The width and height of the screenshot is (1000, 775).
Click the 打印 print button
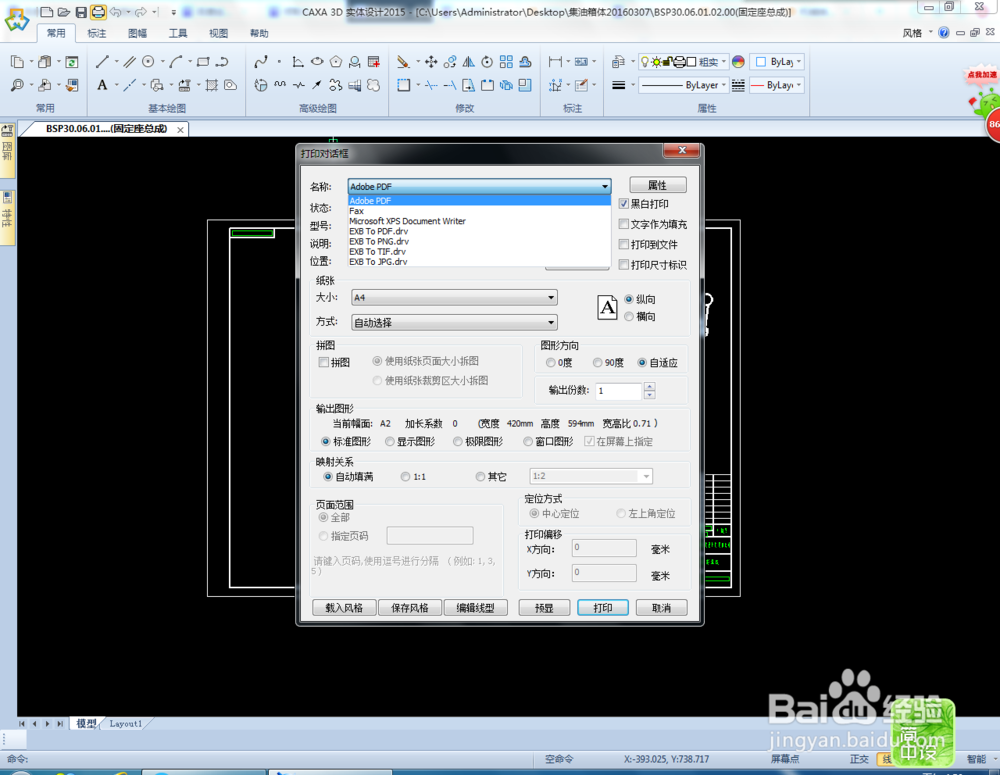[x=603, y=608]
